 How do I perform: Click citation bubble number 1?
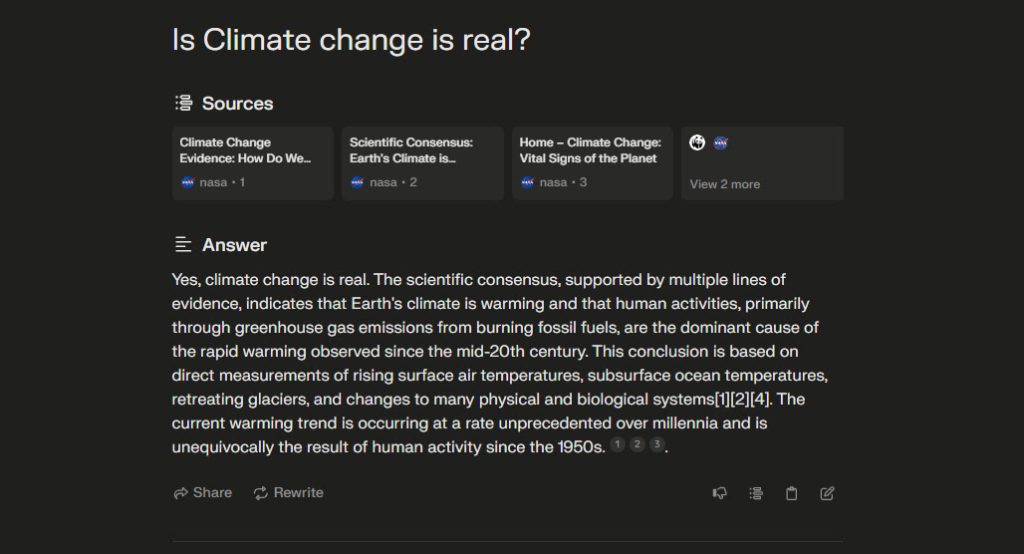tap(618, 445)
